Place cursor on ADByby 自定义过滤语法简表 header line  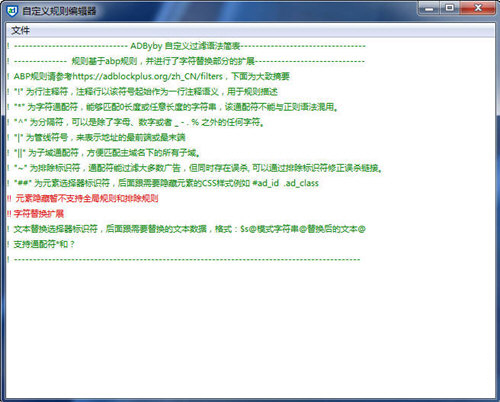pyautogui.click(x=186, y=46)
